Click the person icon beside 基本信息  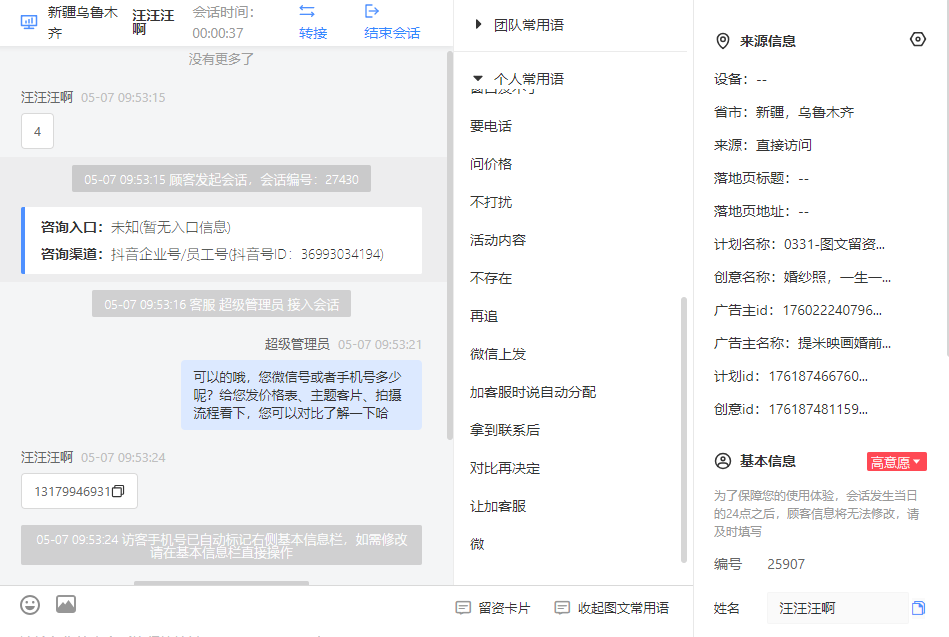tap(723, 461)
